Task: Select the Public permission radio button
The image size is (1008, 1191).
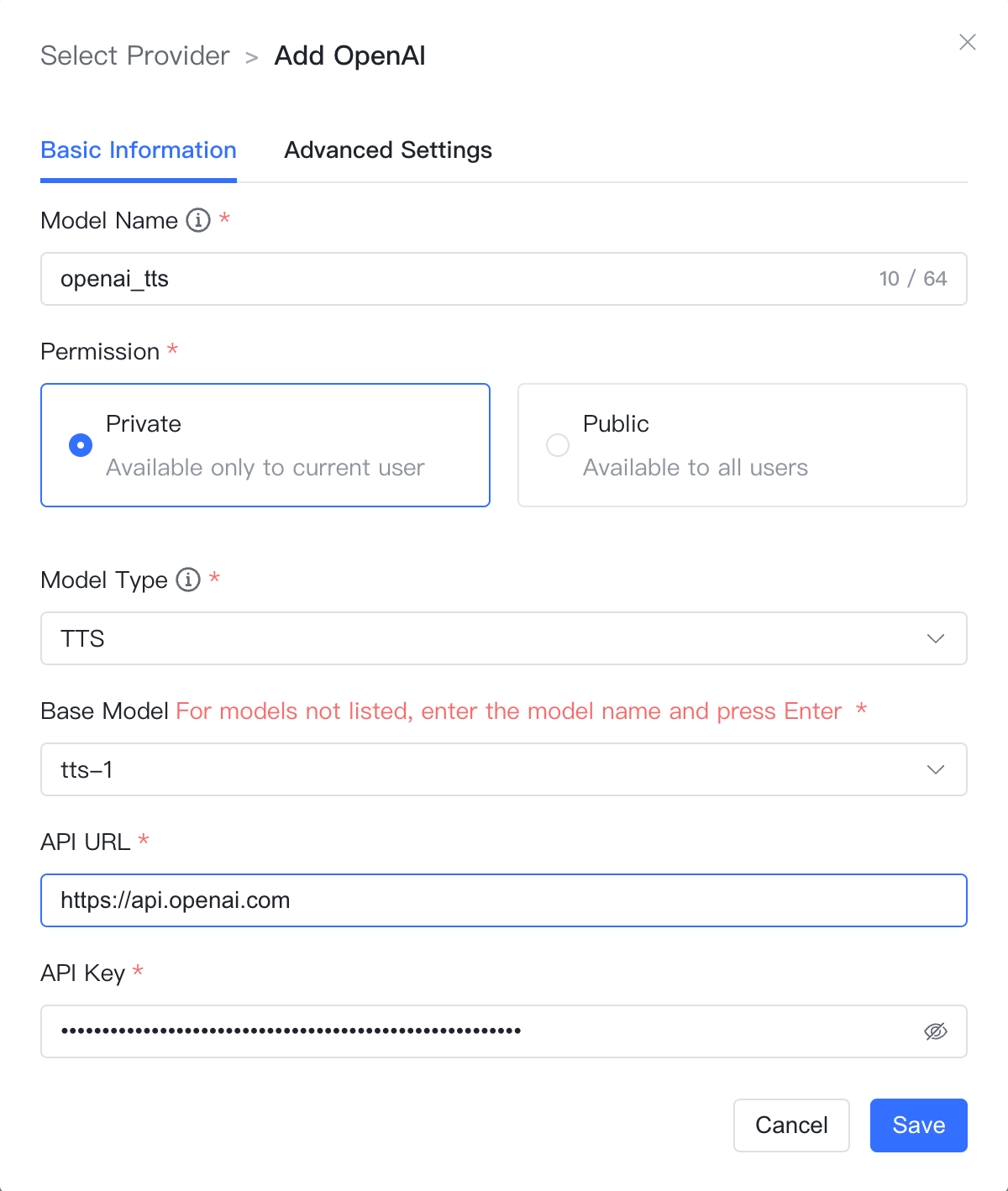Action: tap(558, 445)
